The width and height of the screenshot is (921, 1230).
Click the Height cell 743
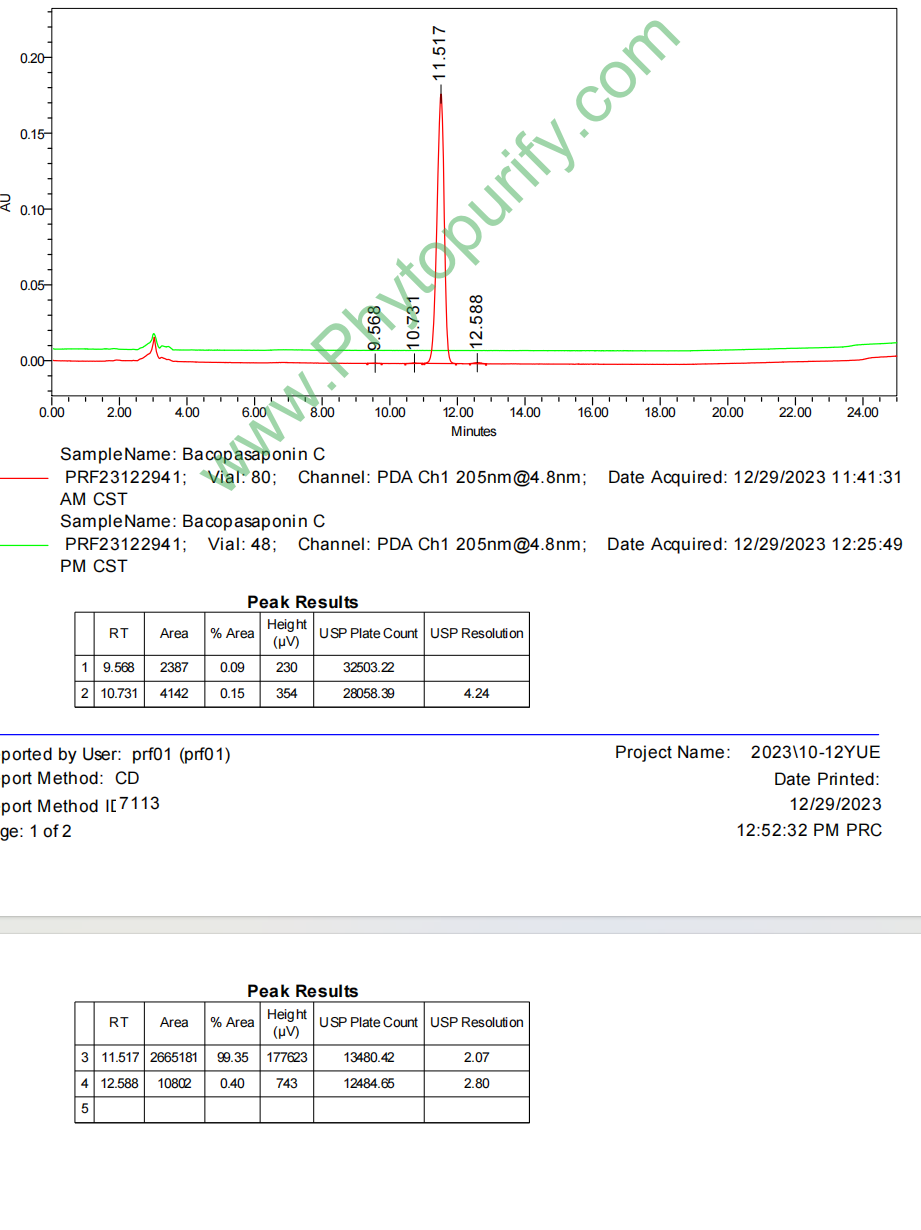[287, 1083]
